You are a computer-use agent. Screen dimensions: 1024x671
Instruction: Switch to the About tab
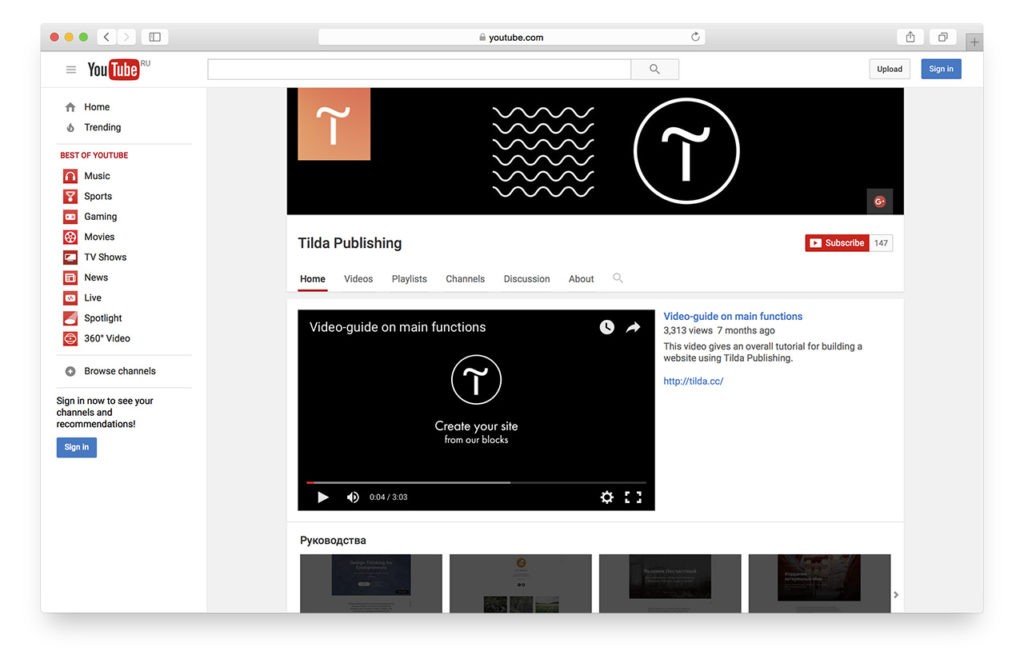(581, 279)
